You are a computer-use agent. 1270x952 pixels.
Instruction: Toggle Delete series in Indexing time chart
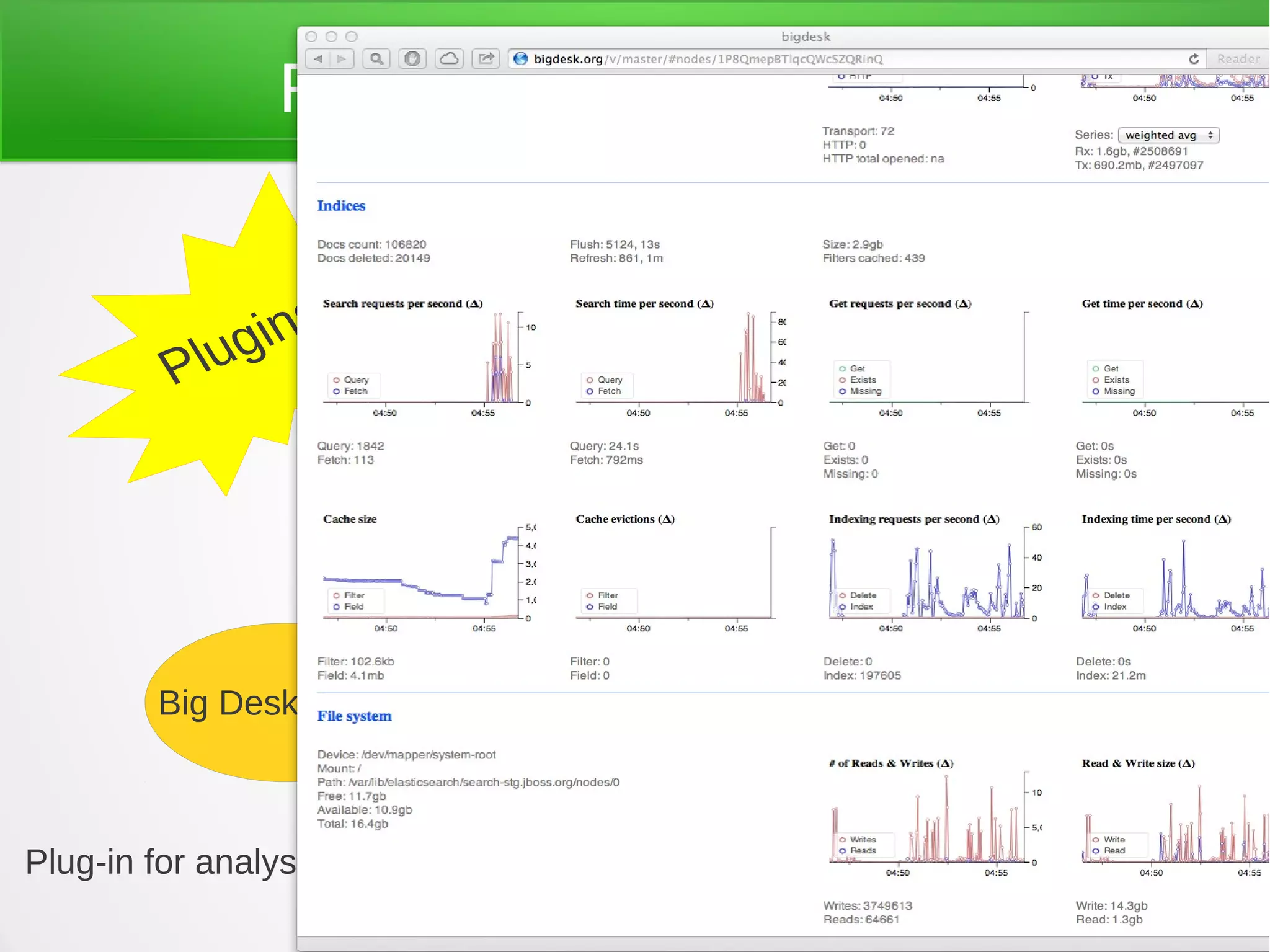1111,595
